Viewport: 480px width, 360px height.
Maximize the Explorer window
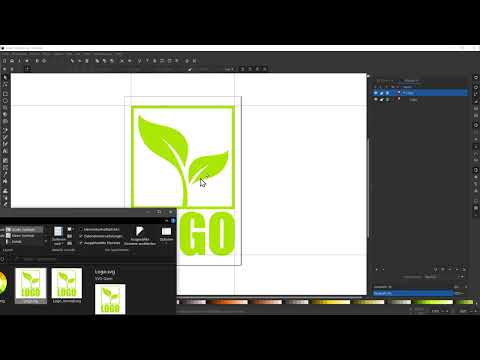[x=159, y=212]
